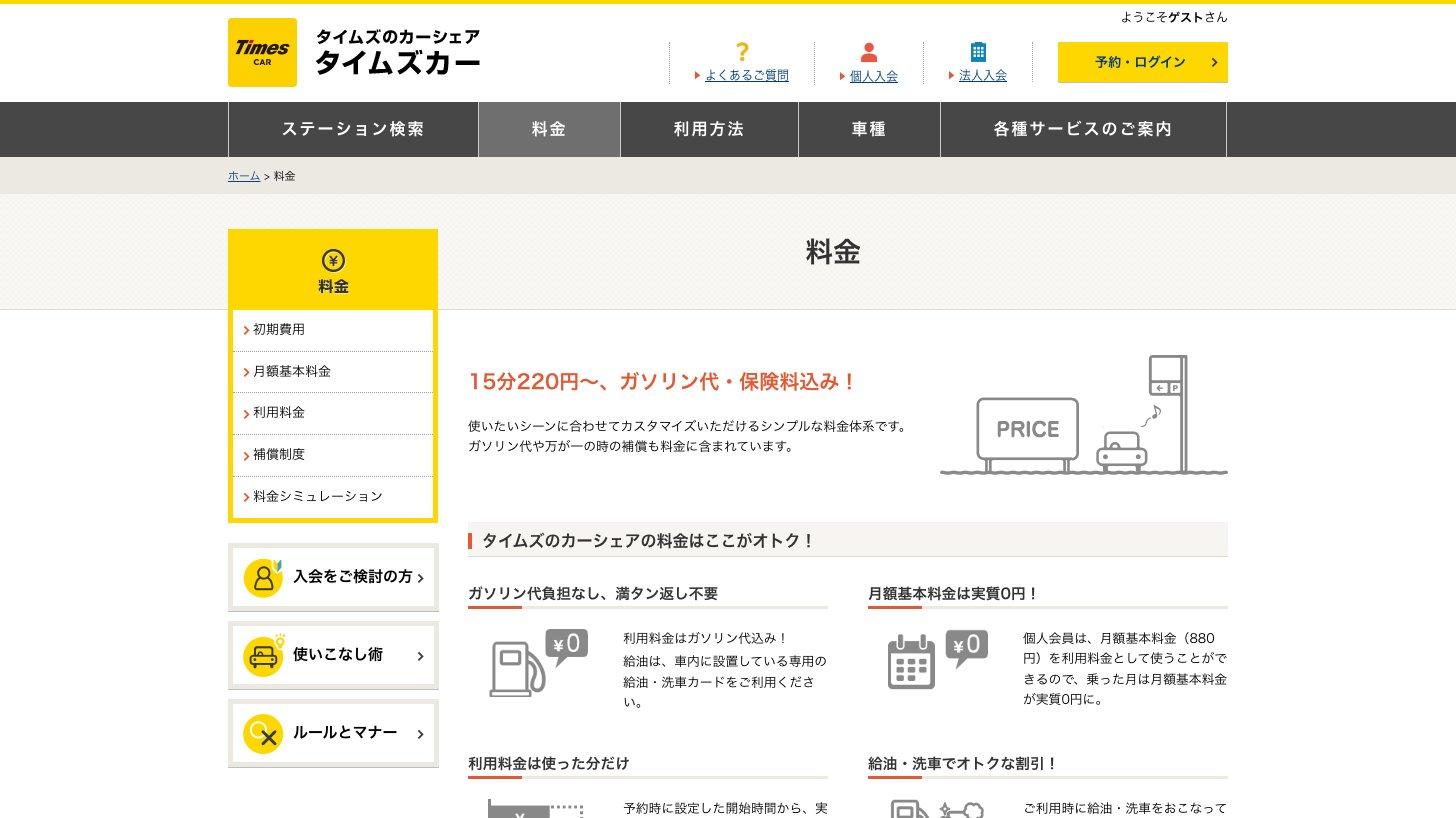This screenshot has height=818, width=1456.
Task: Open 利用料金 in the sidebar
Action: 333,413
